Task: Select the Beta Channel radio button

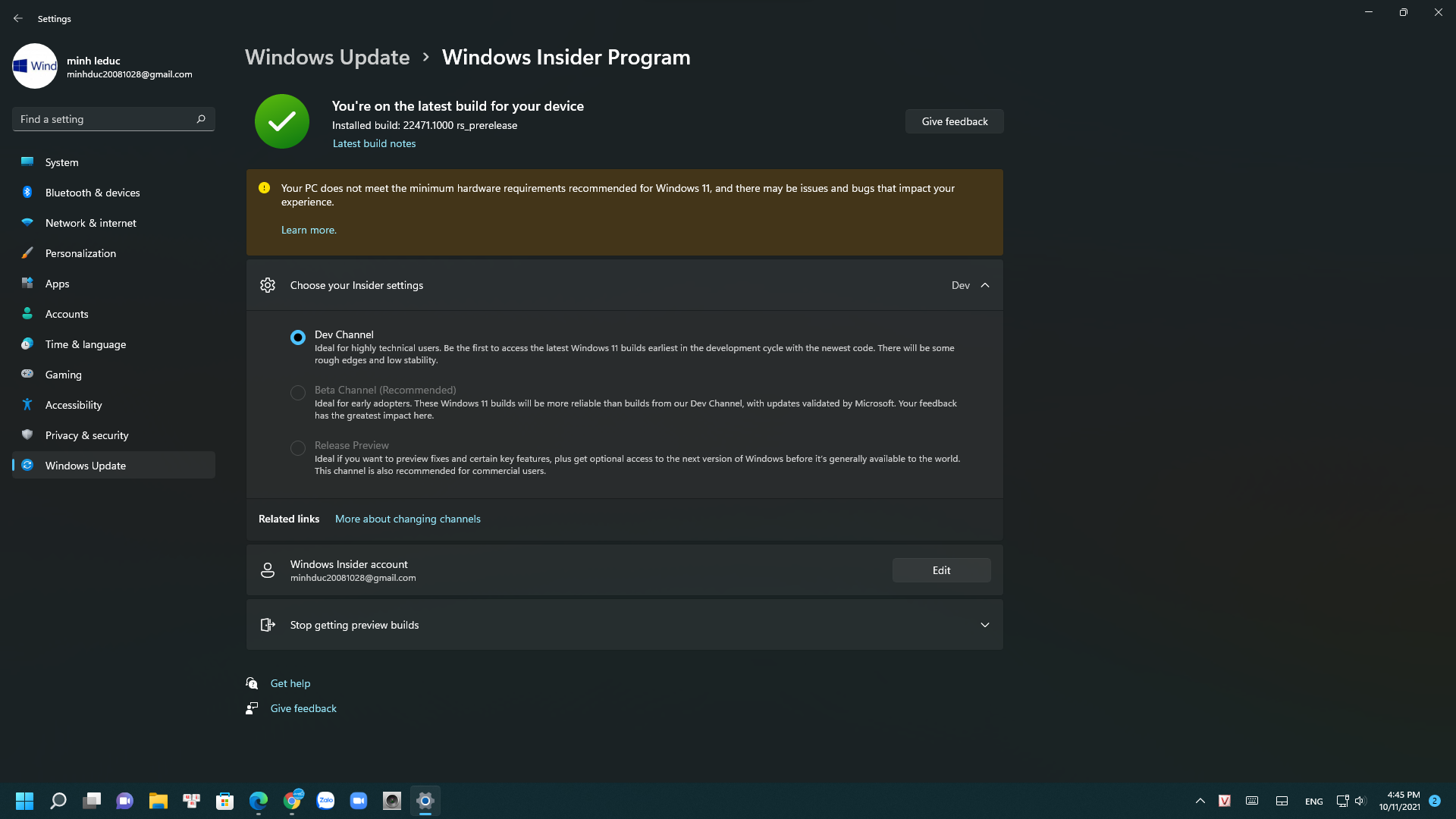Action: pos(298,393)
